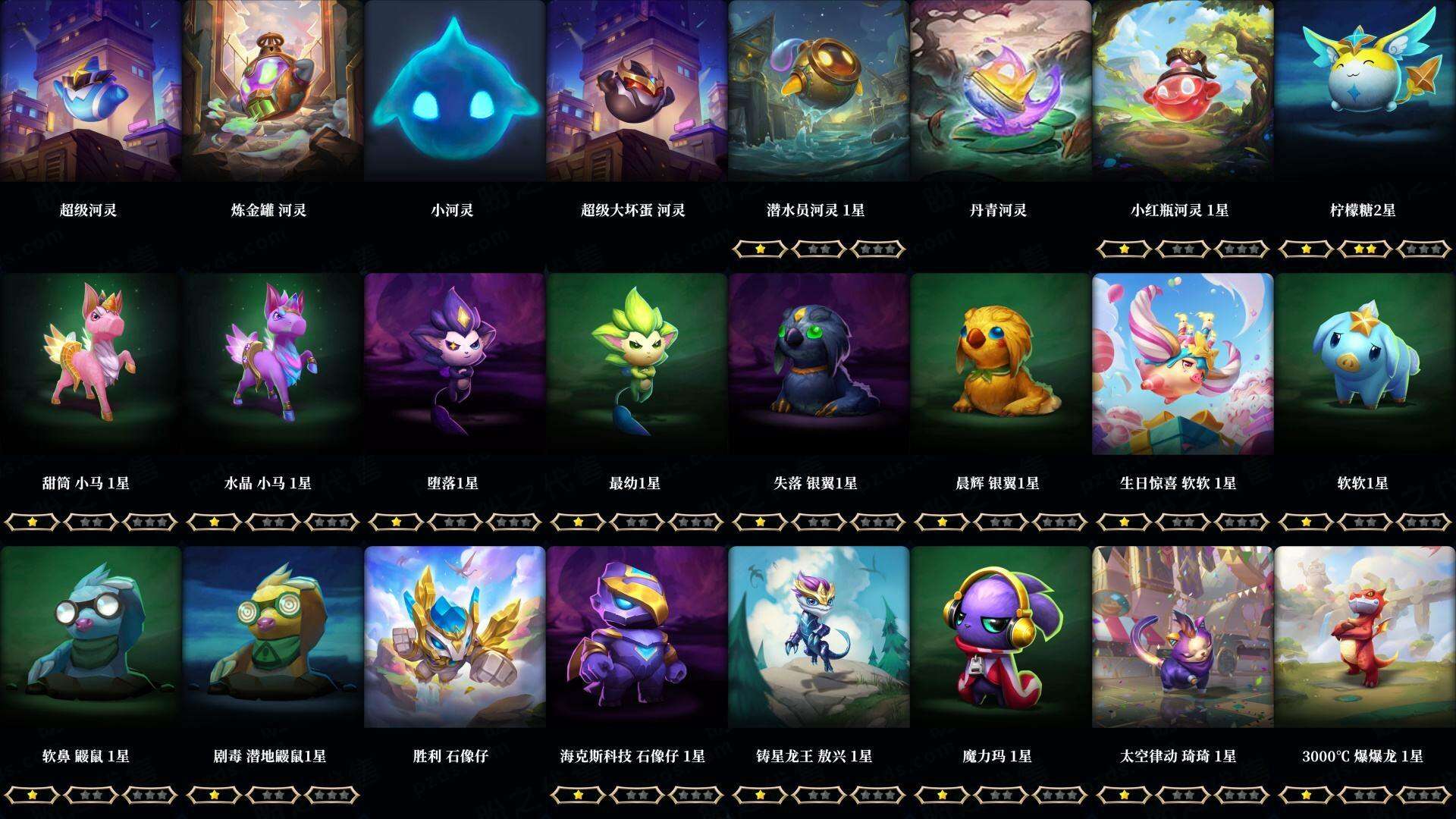Viewport: 1456px width, 819px height.
Task: Choose the glowing blue 小河灵 portrait
Action: coord(454,91)
